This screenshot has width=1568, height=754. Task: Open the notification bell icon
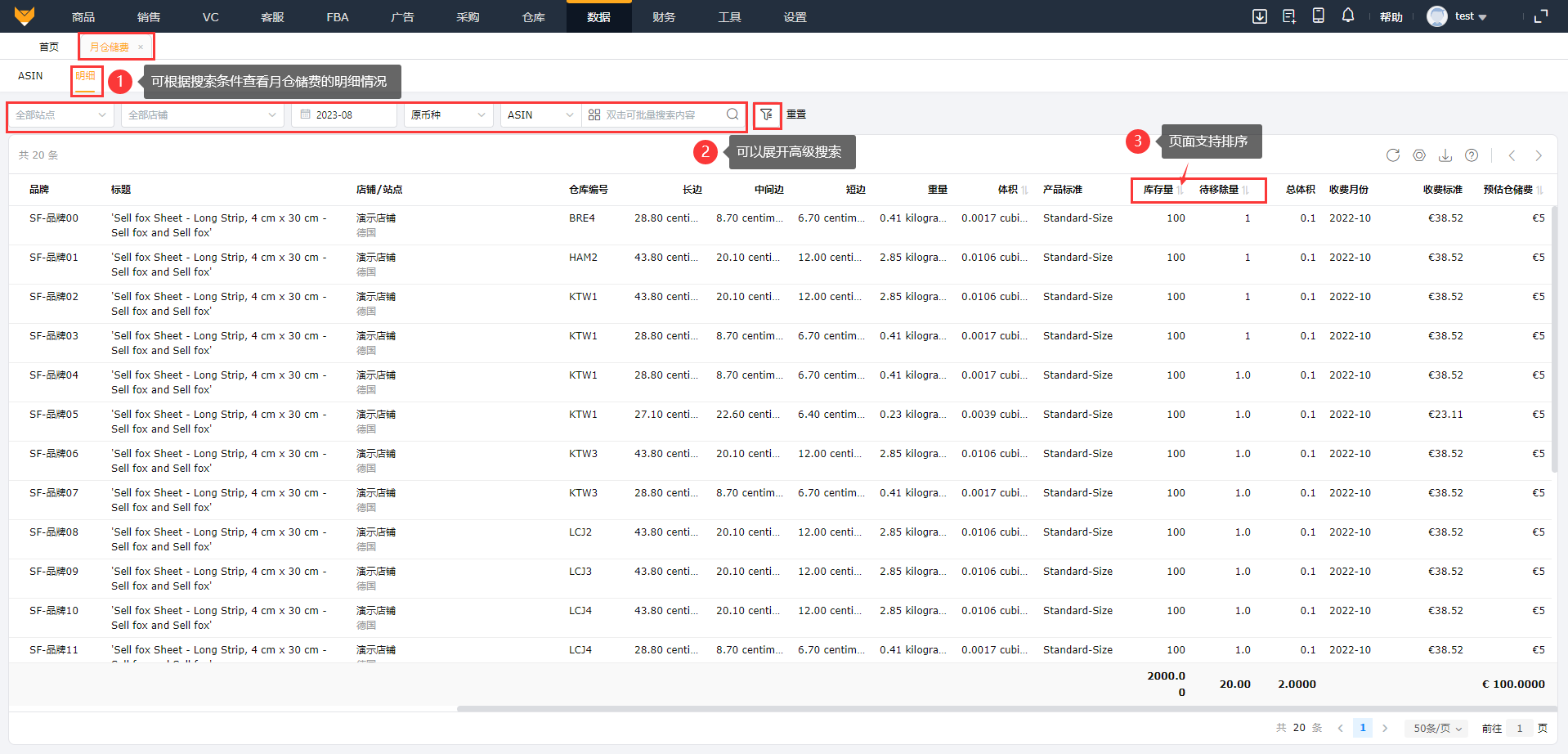click(1348, 16)
